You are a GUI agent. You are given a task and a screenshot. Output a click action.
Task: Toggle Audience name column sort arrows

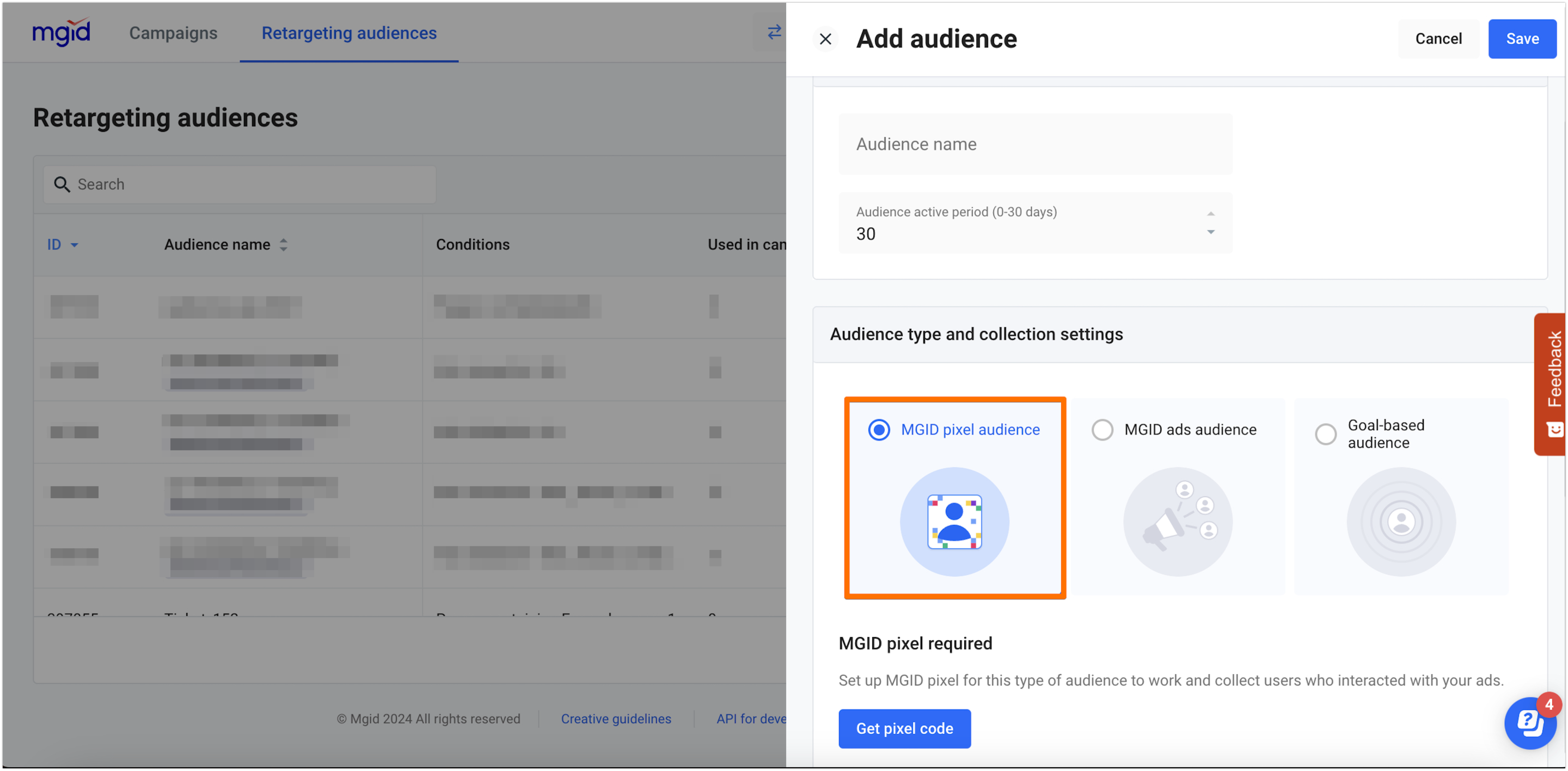pyautogui.click(x=283, y=245)
